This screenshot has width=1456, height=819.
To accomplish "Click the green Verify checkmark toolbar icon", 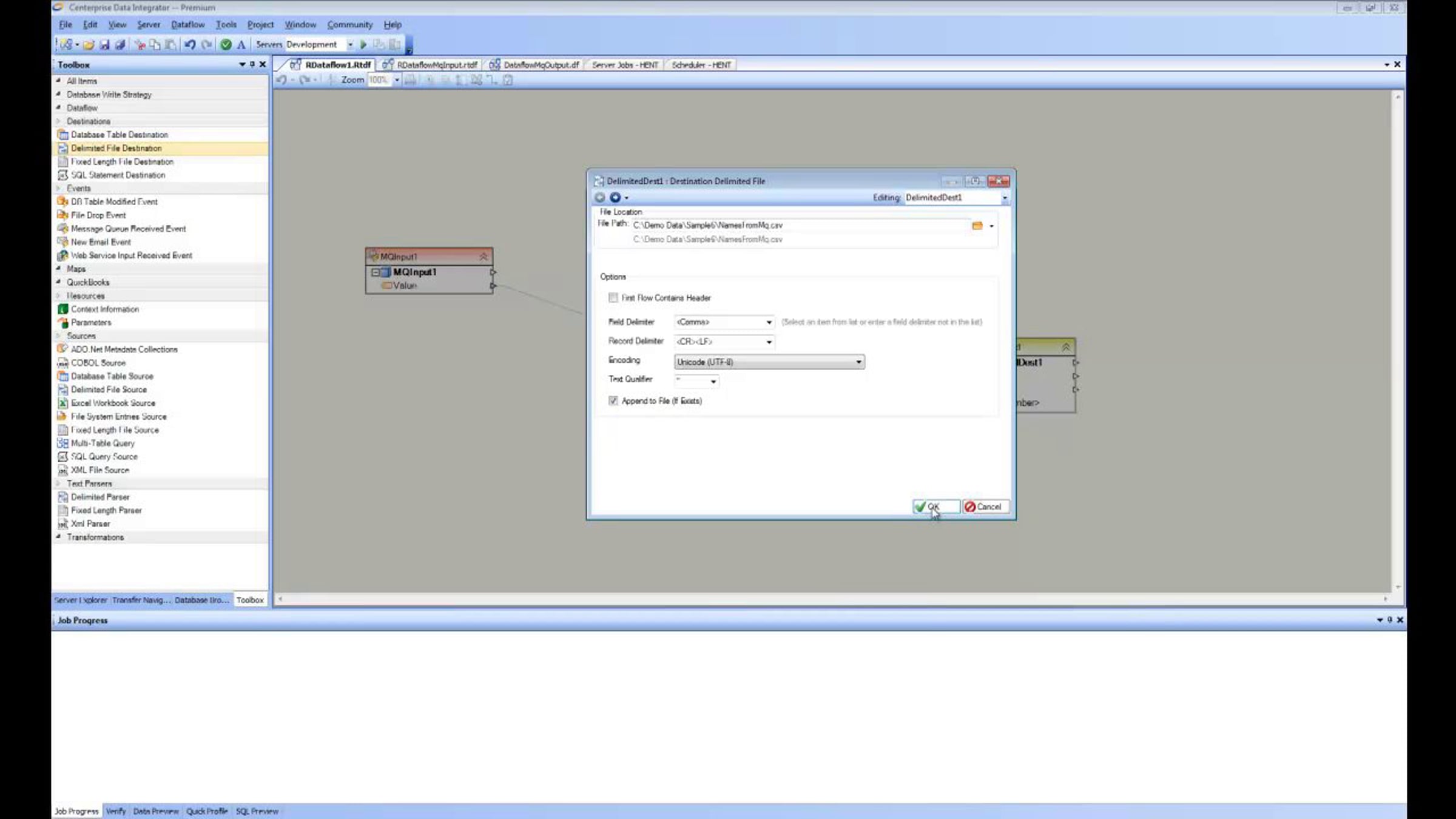I will tap(226, 44).
